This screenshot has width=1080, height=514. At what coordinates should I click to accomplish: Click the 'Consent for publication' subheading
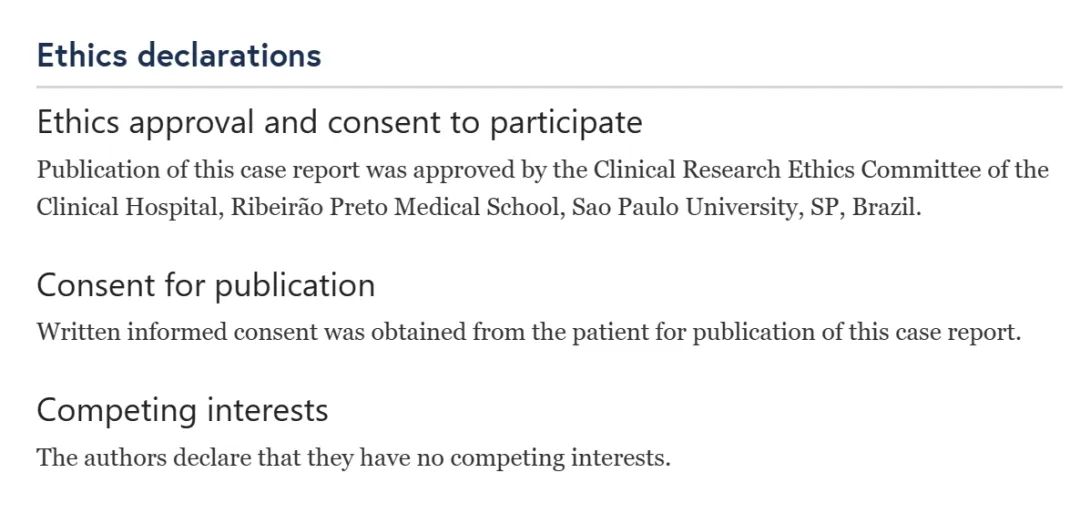(x=206, y=285)
